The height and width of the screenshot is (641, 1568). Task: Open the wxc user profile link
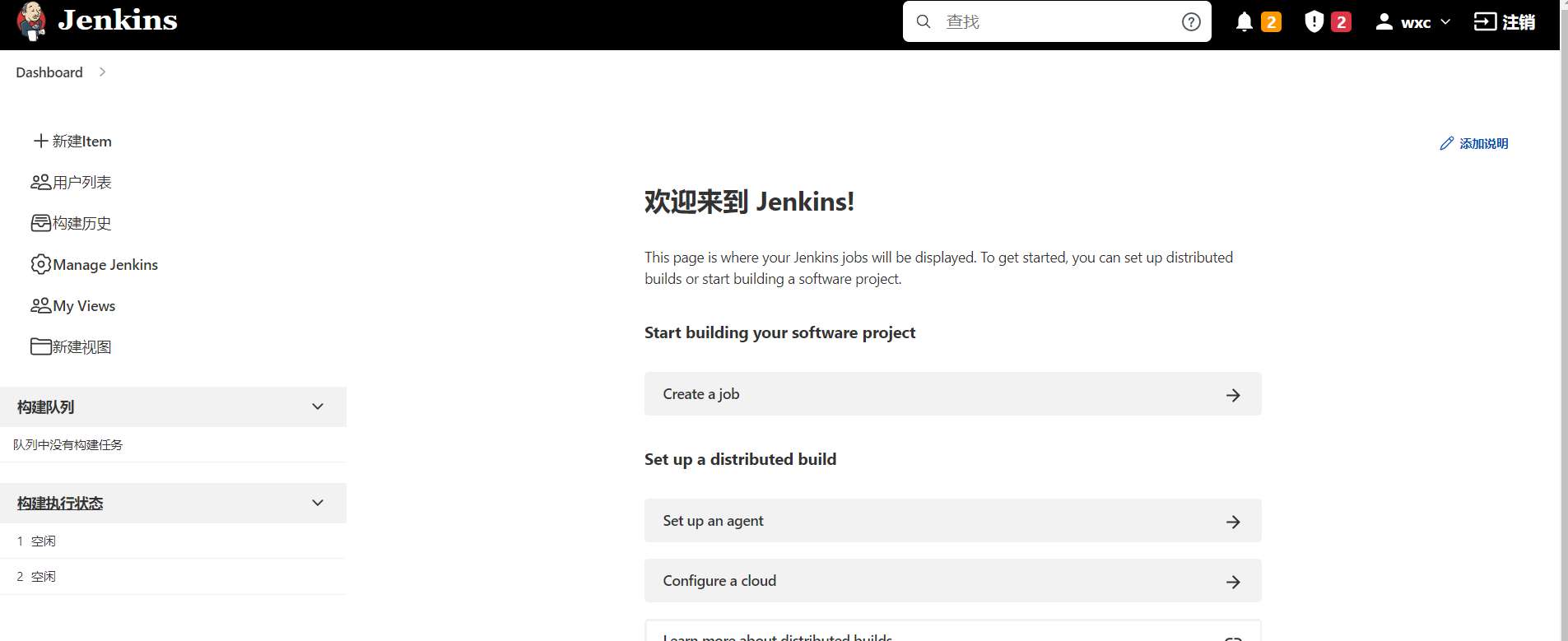[x=1416, y=23]
